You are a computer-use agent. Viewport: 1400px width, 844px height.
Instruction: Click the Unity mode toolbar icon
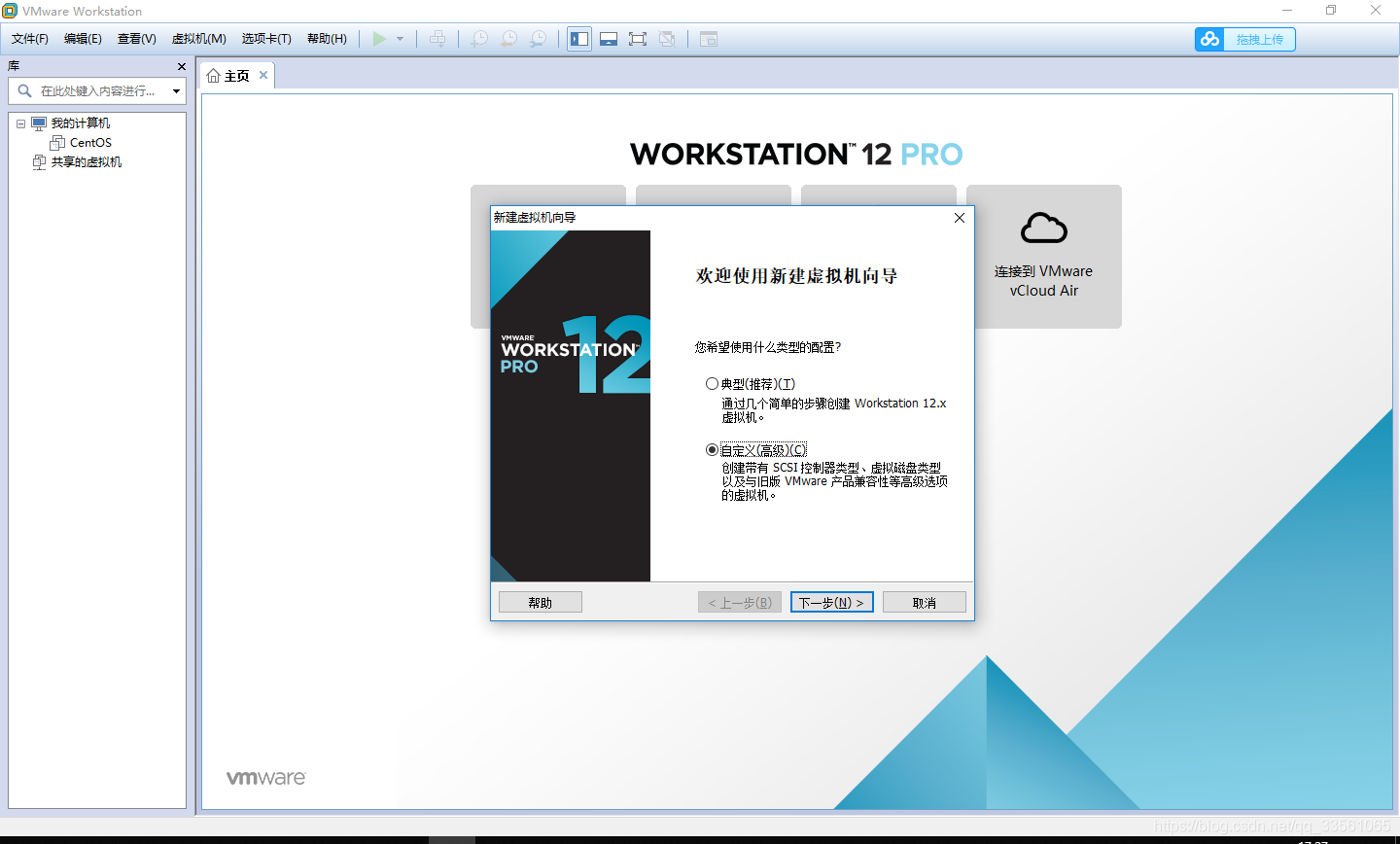click(x=667, y=39)
